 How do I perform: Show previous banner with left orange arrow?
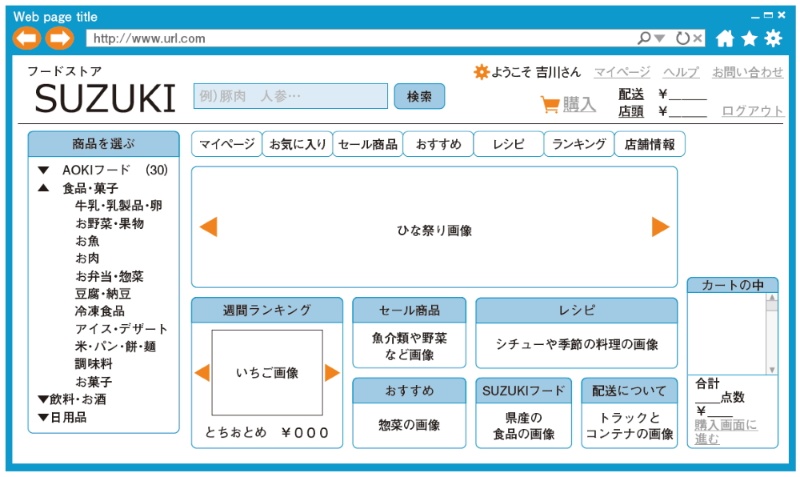(208, 227)
